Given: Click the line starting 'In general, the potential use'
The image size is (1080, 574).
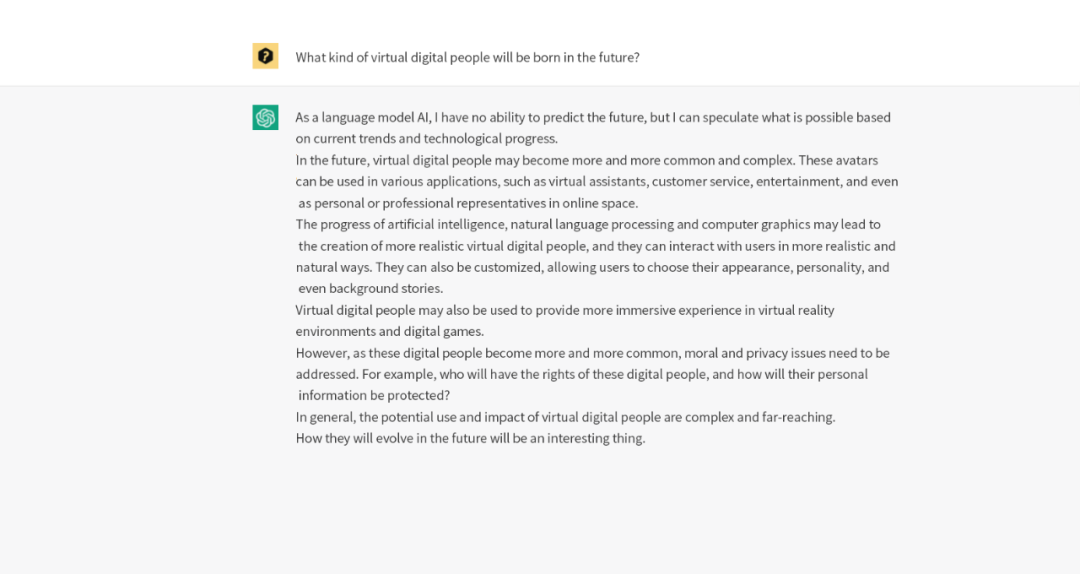Looking at the screenshot, I should 565,417.
